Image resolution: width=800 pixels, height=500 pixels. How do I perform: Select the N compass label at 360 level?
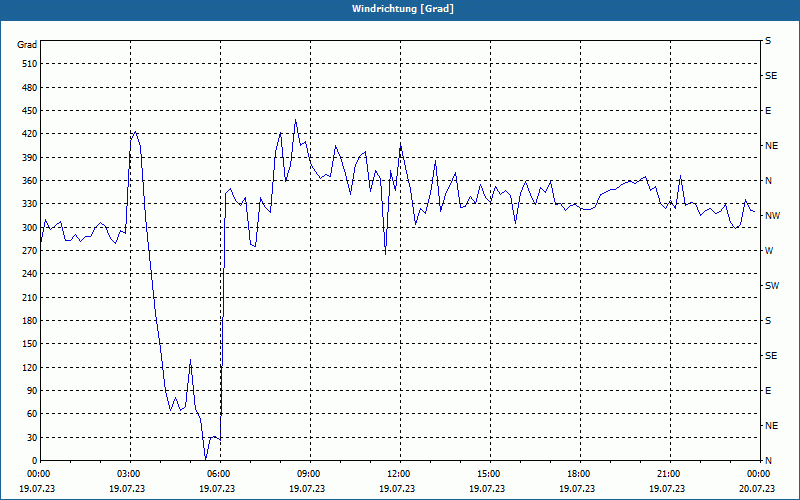click(x=768, y=181)
